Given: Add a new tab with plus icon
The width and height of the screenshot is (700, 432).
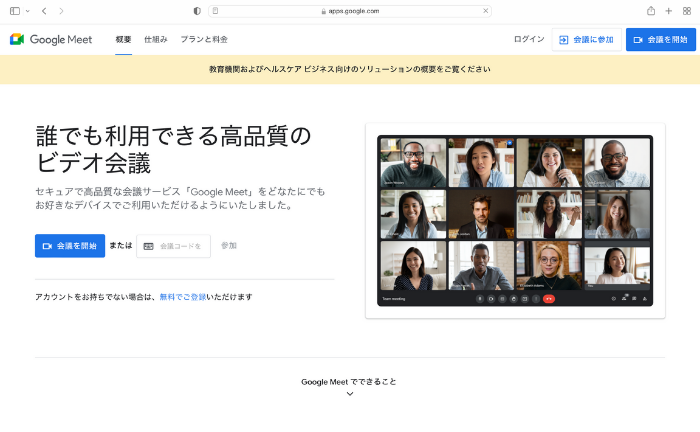Looking at the screenshot, I should (668, 11).
